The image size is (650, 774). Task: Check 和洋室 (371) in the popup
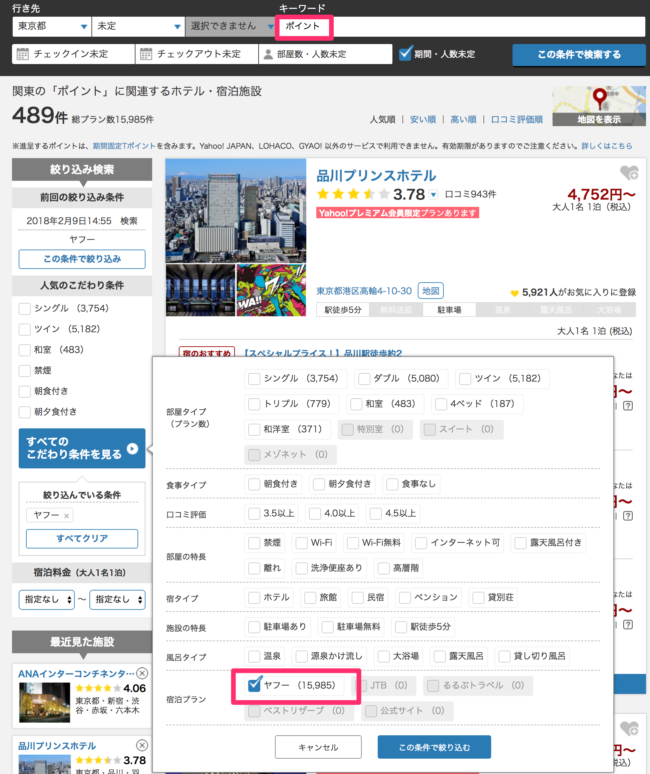254,429
